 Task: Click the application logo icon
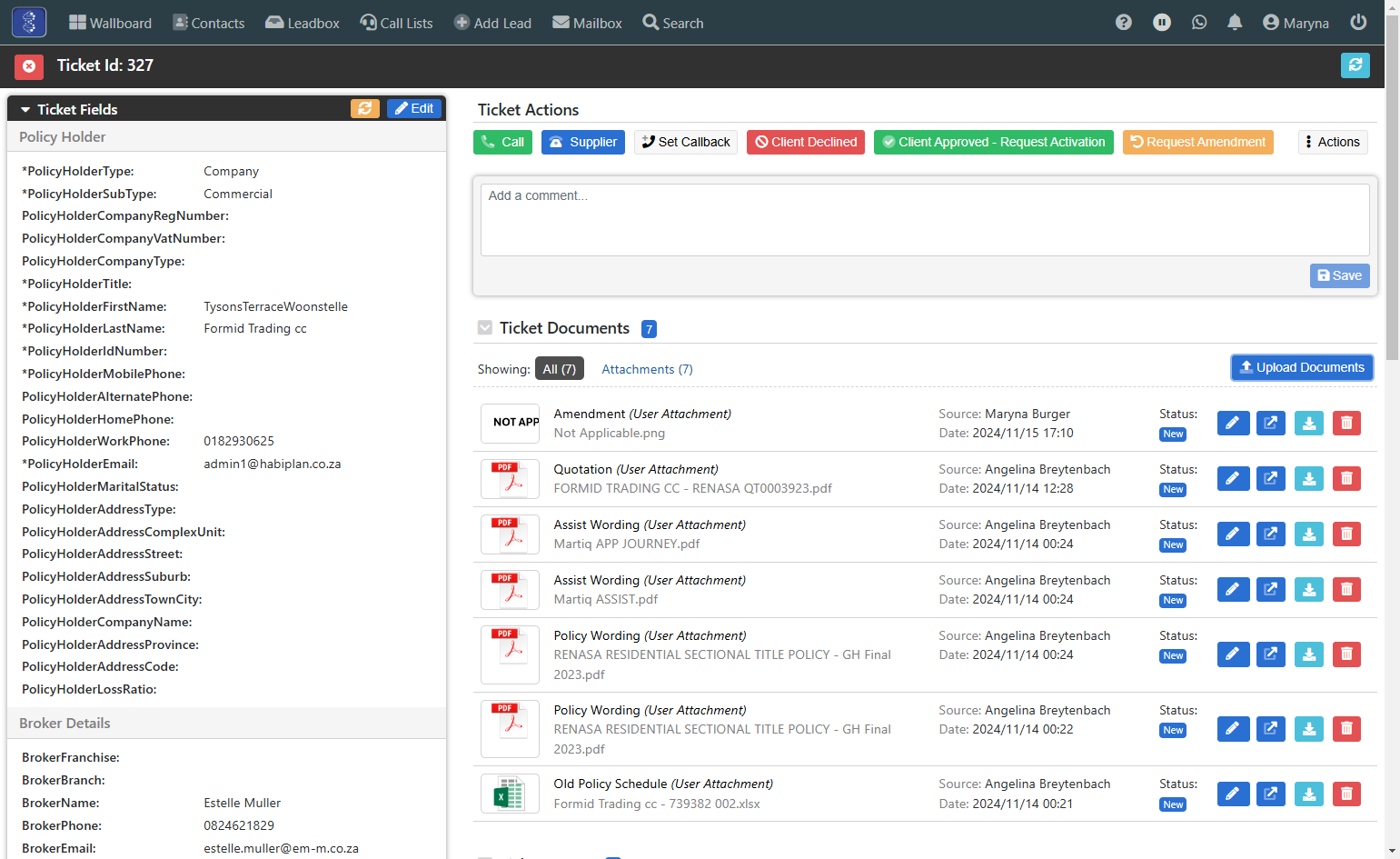coord(29,23)
